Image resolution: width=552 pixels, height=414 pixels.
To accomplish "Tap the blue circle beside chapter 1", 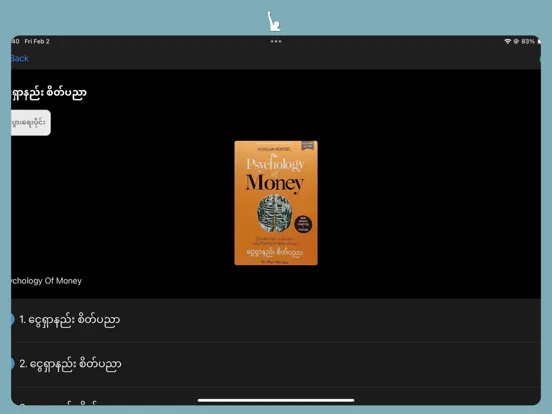I will point(12,319).
